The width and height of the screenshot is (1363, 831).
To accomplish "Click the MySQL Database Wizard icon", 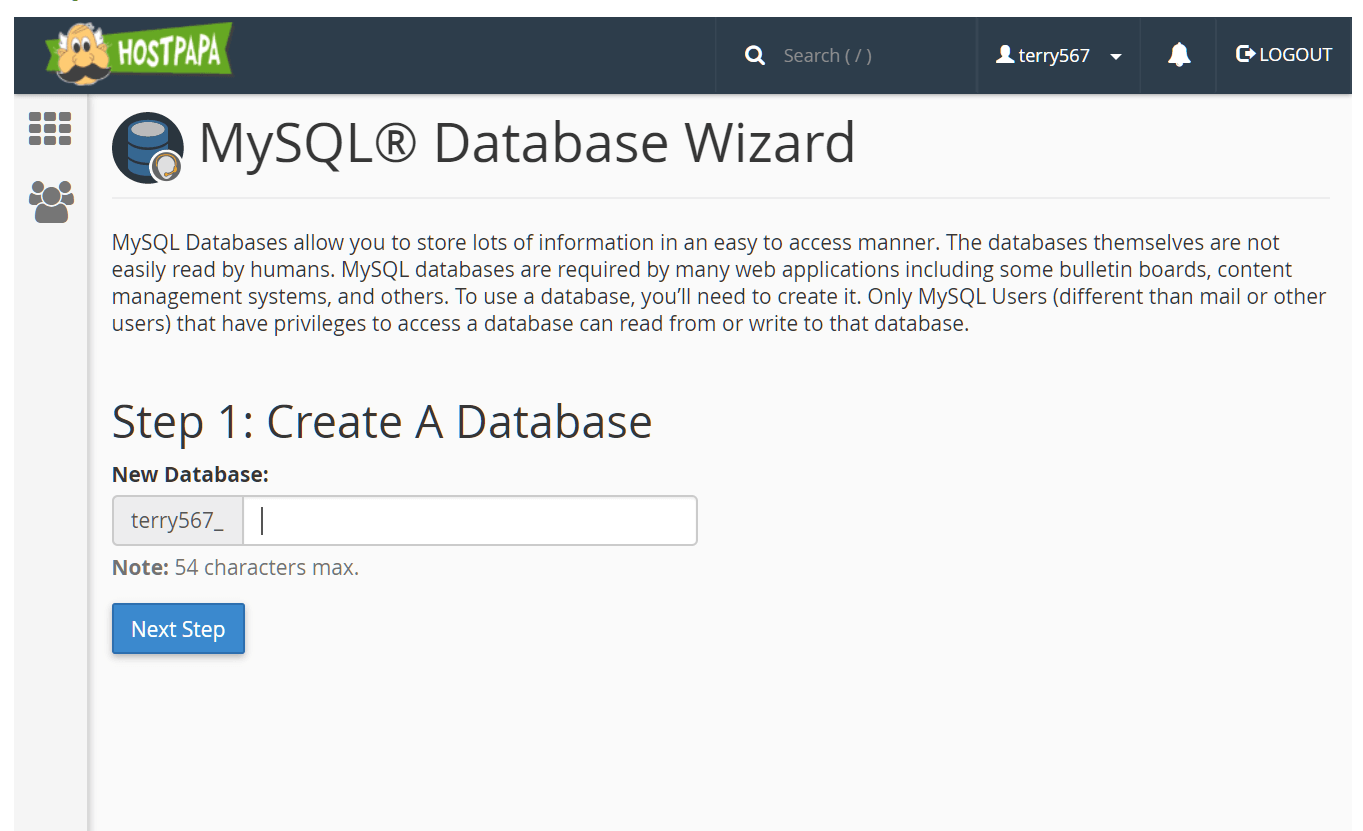I will click(x=148, y=148).
